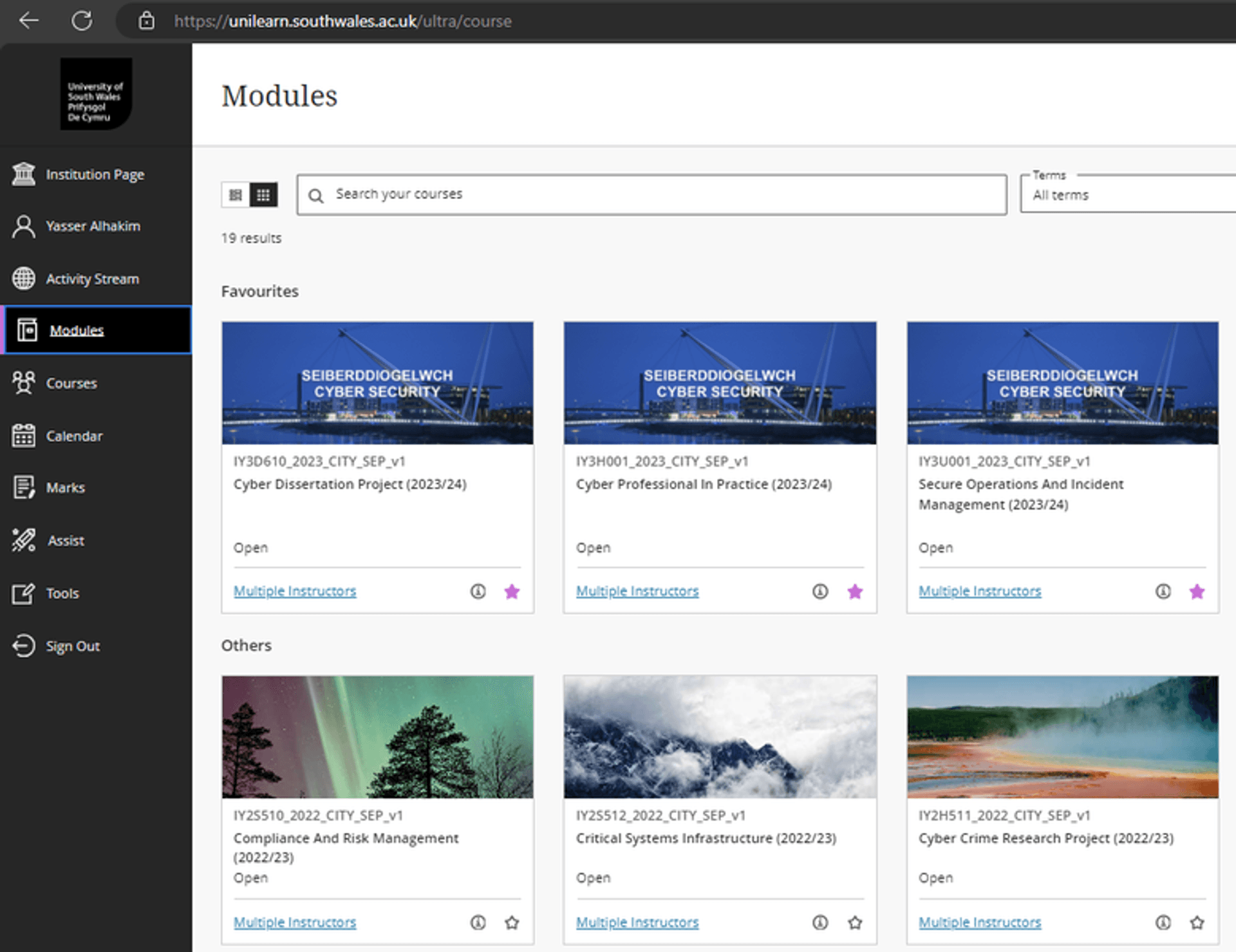
Task: Open Cyber Professional In Practice (2023/24) title
Action: pos(704,484)
